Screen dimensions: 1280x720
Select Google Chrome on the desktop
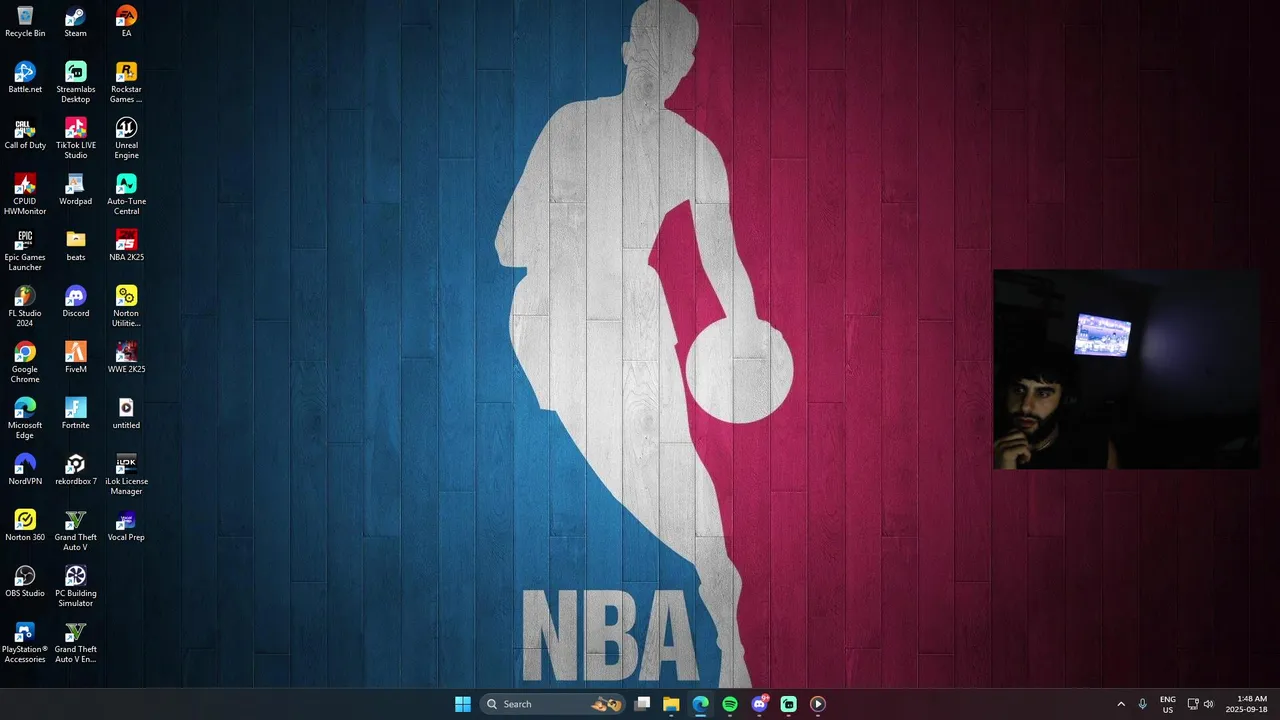(x=25, y=362)
